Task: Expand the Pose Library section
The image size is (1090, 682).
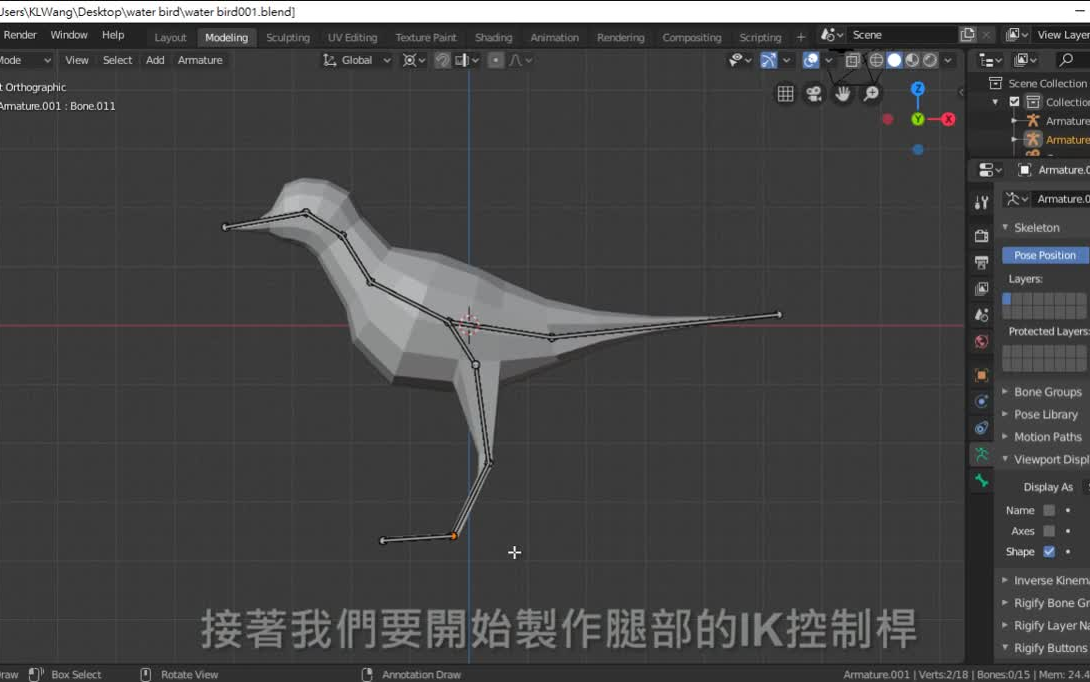Action: [1042, 414]
